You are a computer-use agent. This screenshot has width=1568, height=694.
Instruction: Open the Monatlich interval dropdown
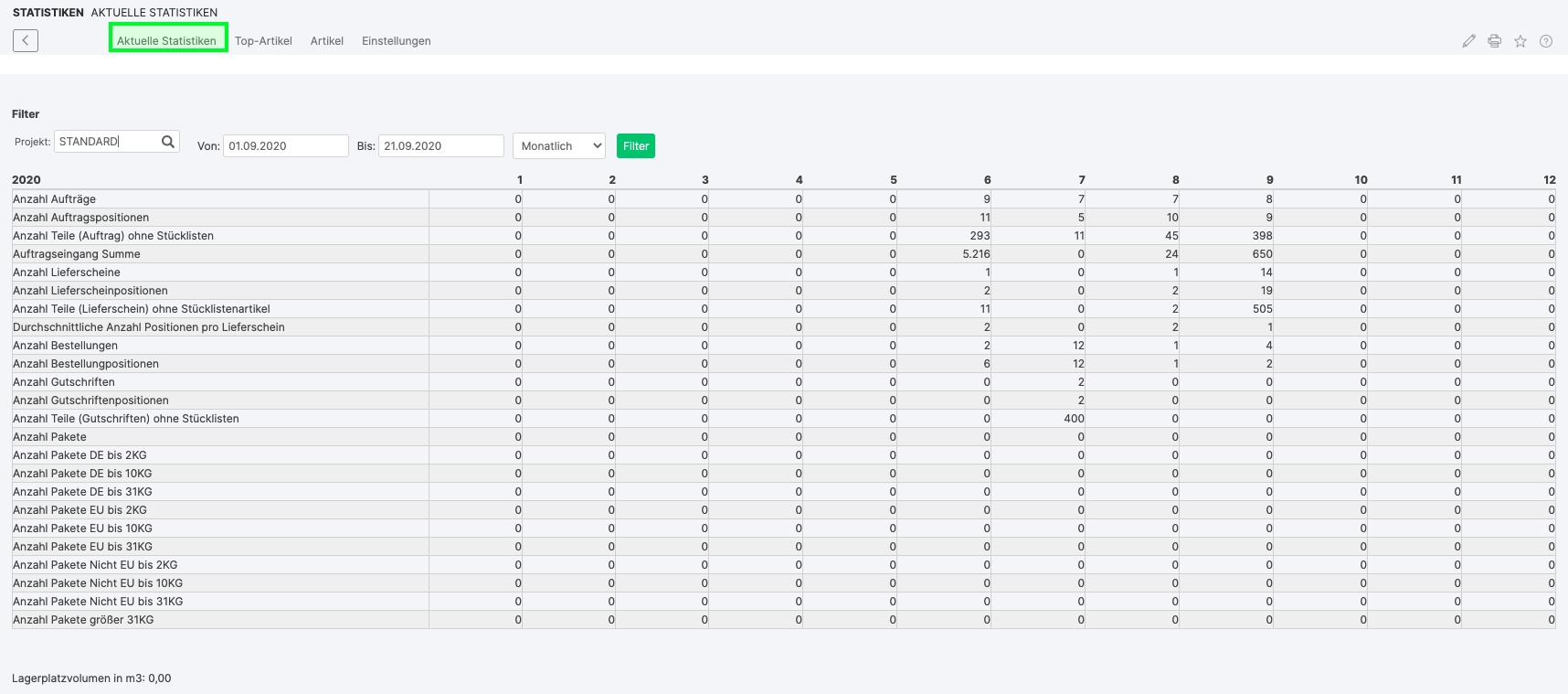pyautogui.click(x=559, y=146)
